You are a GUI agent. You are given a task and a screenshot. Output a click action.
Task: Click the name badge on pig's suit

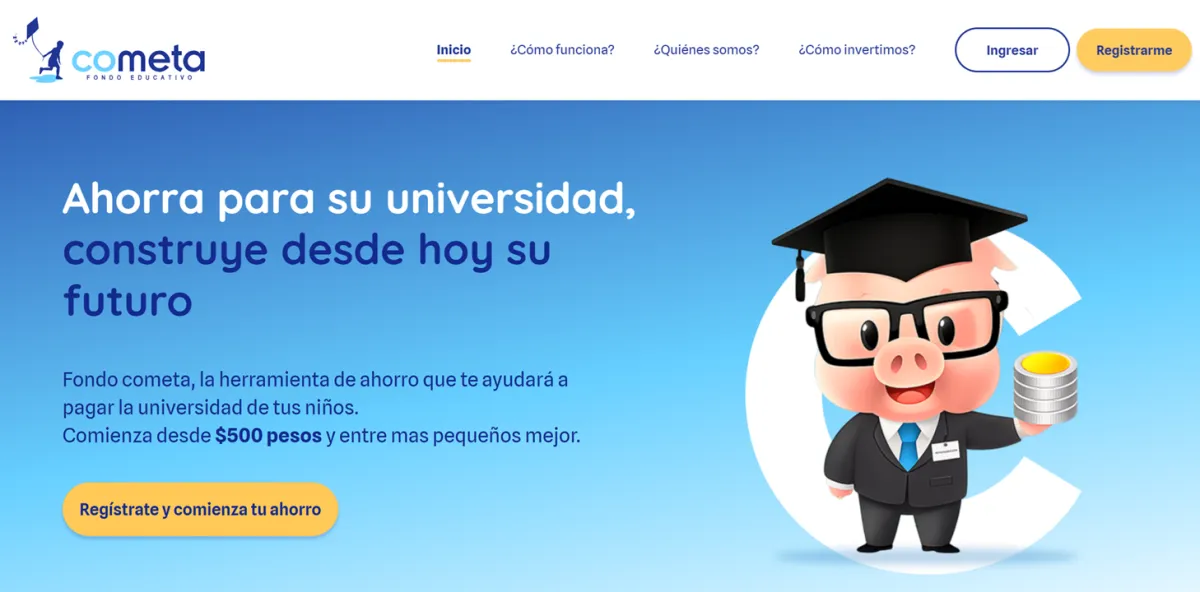point(944,451)
